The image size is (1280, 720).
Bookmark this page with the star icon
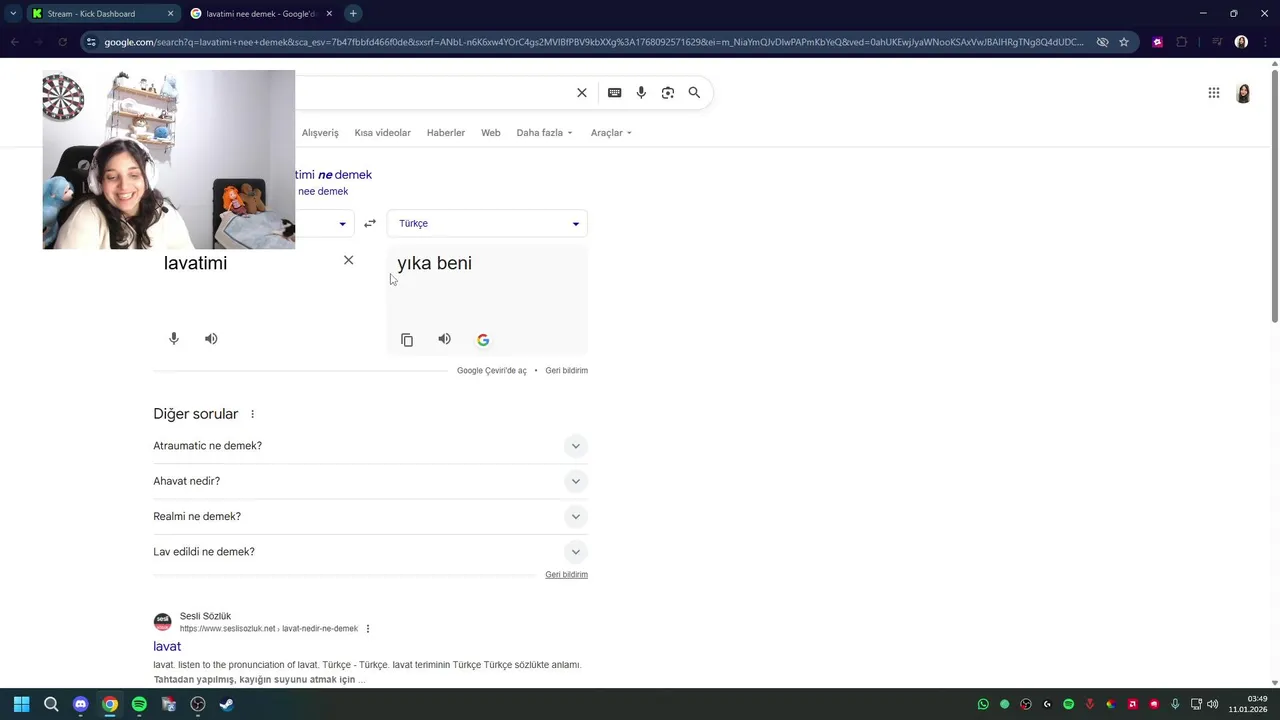[1124, 42]
